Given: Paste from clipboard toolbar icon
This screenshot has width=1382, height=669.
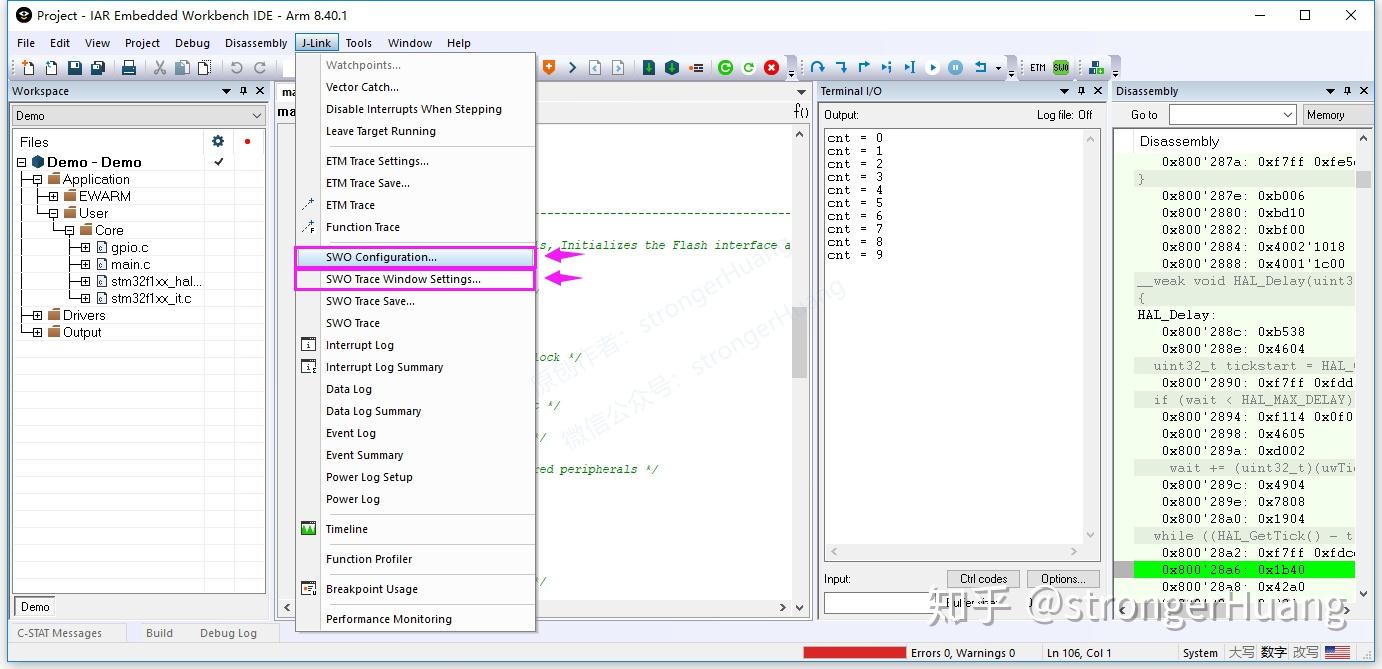Looking at the screenshot, I should point(204,67).
